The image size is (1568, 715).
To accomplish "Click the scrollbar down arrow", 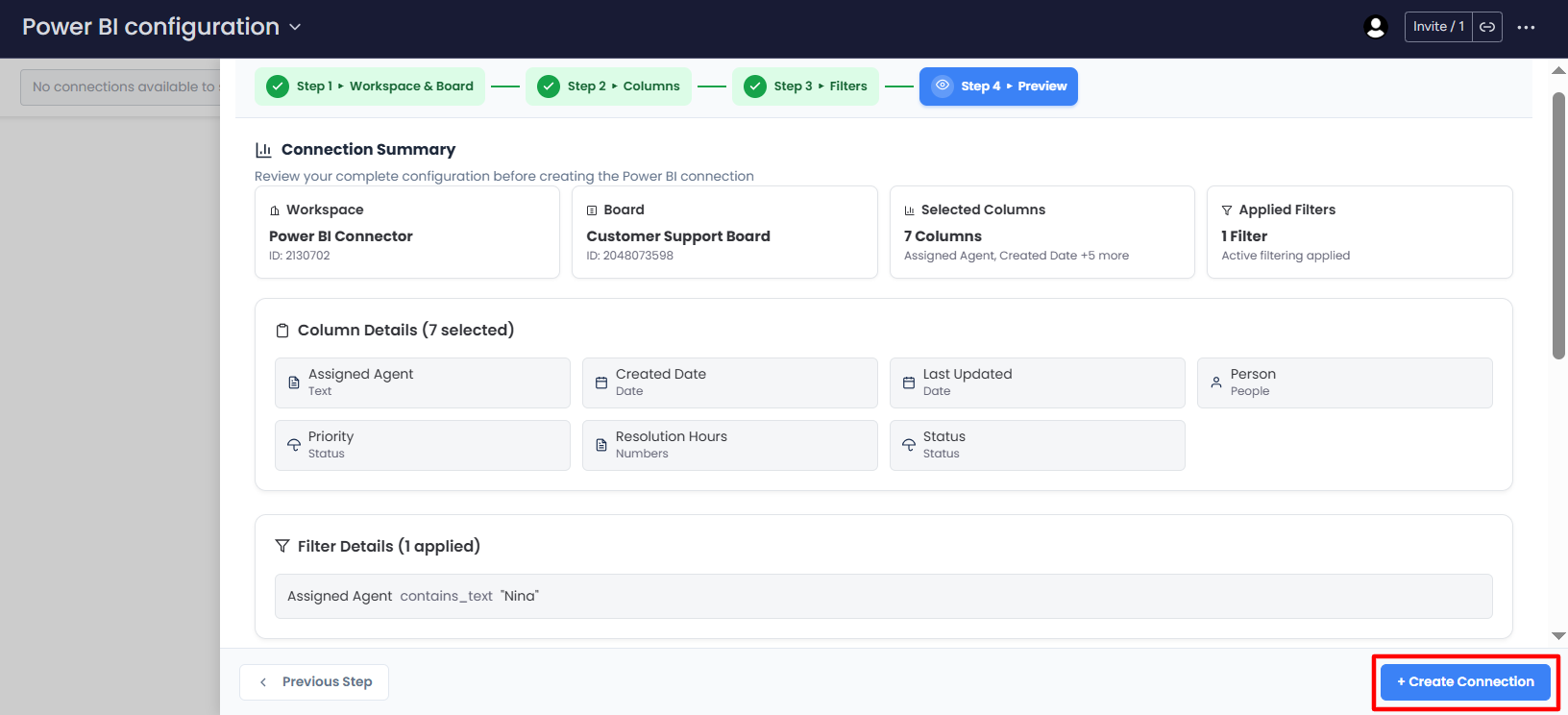I will 1558,636.
